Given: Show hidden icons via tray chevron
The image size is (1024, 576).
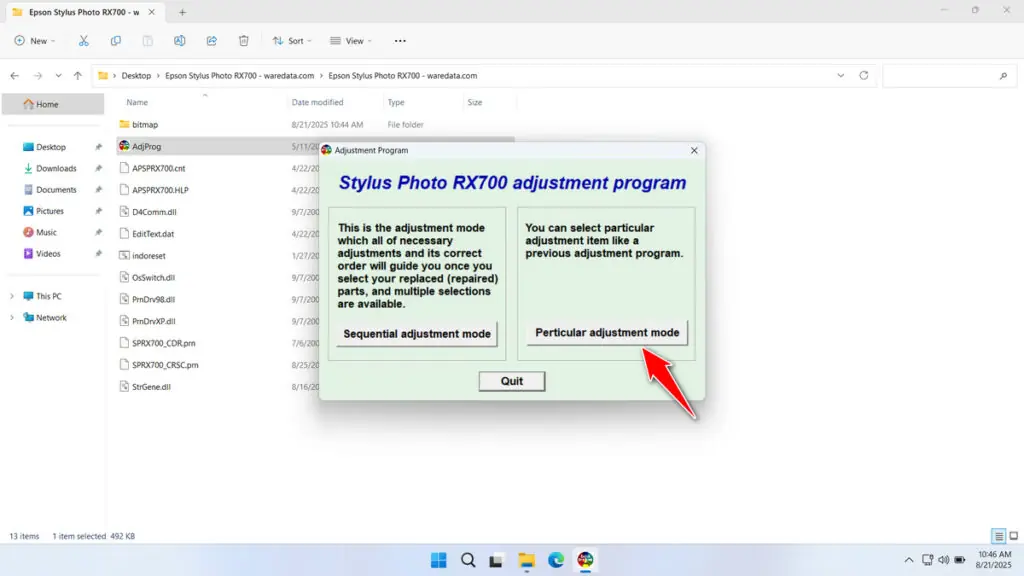Looking at the screenshot, I should [909, 560].
